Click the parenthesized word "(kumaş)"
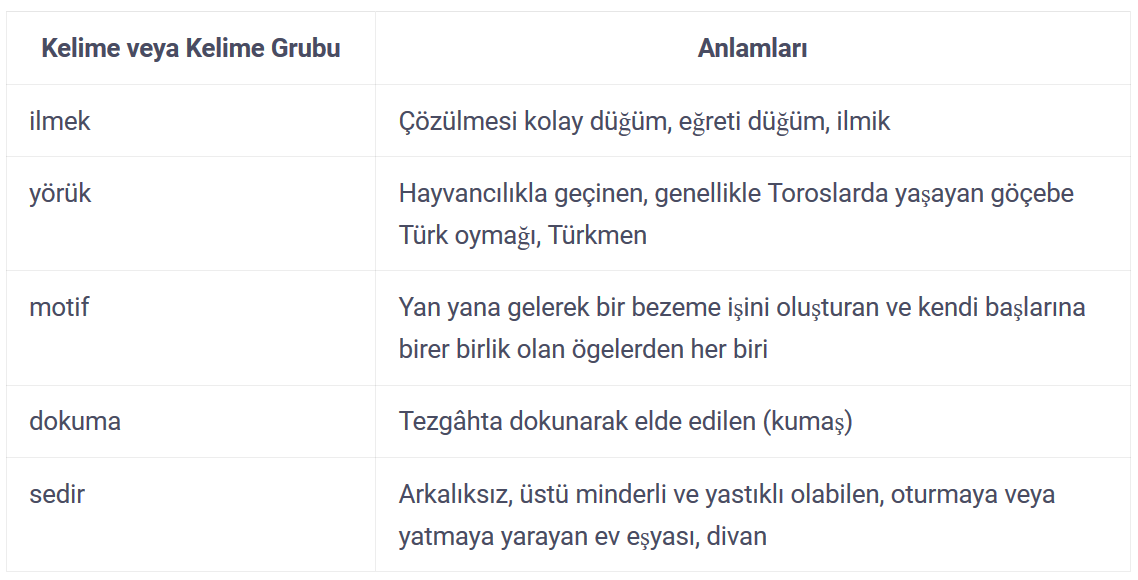Viewport: 1138px width, 580px height. click(x=807, y=421)
